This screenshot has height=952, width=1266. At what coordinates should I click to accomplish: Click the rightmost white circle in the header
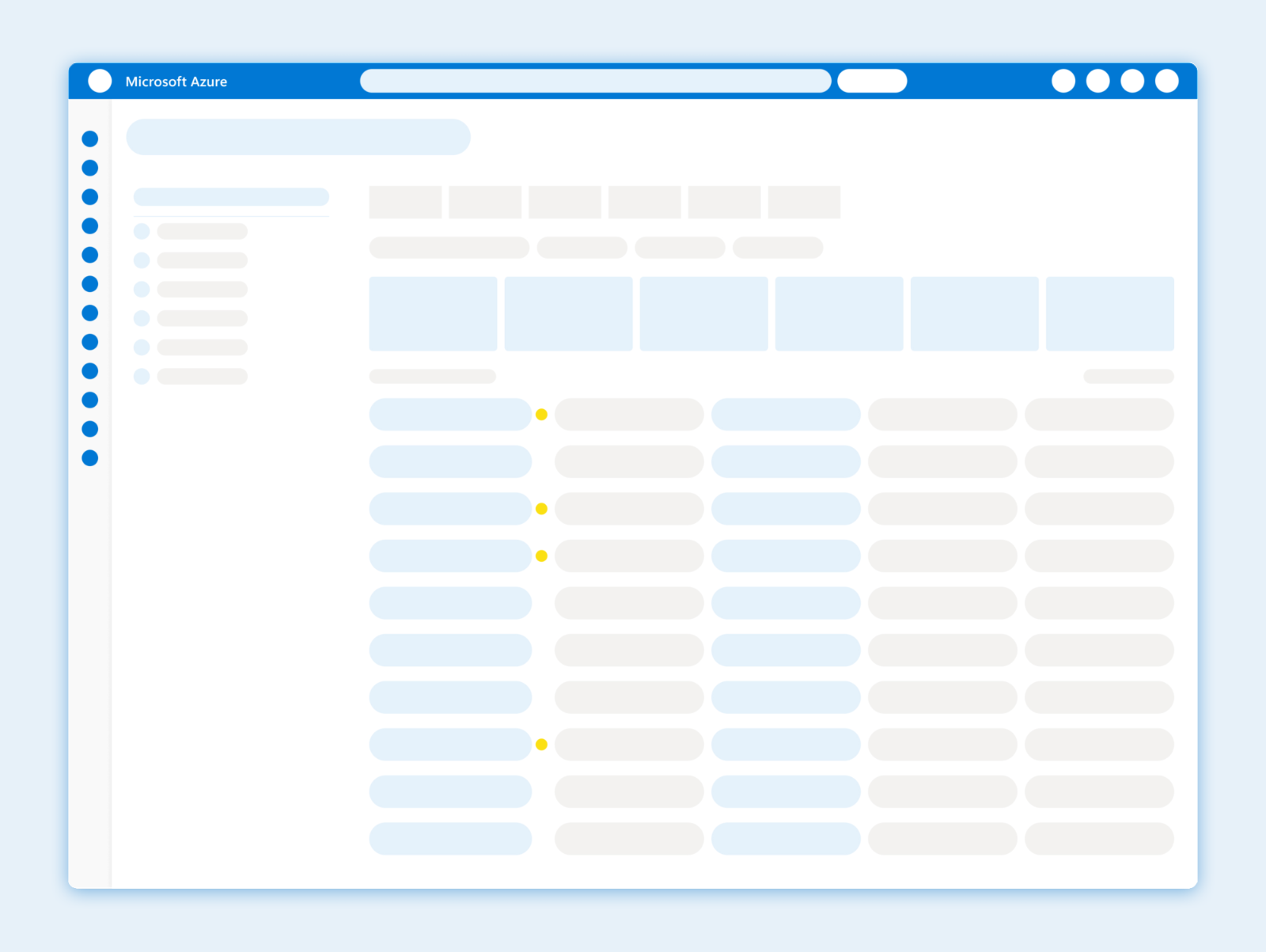click(x=1166, y=81)
